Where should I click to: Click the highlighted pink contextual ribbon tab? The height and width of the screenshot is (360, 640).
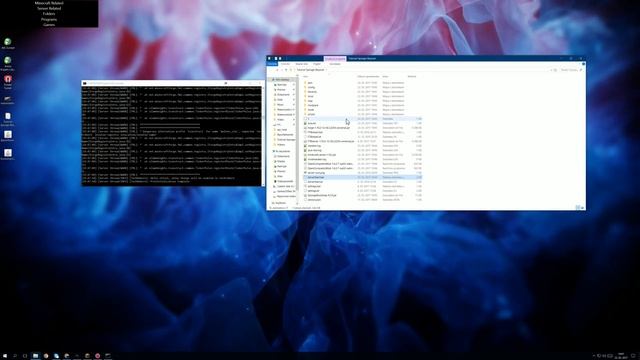335,59
